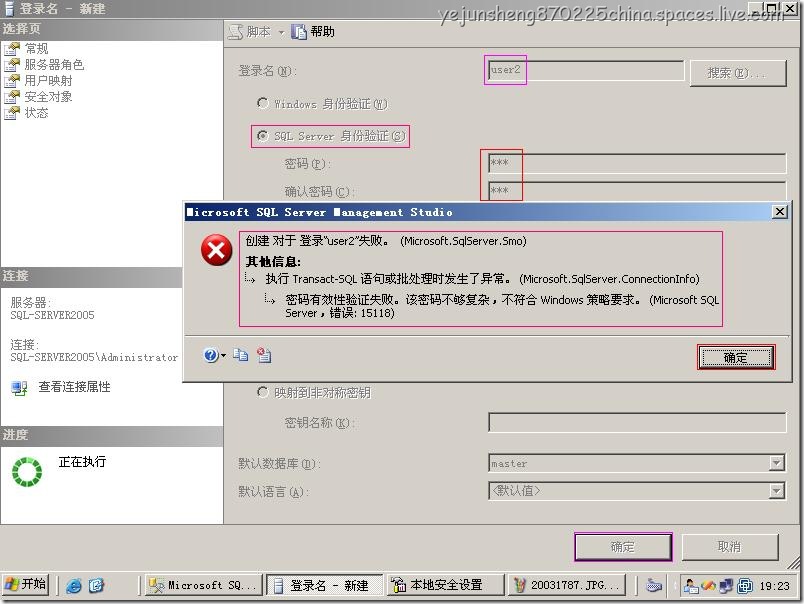The height and width of the screenshot is (604, 804).
Task: Switch to 登录名 - 新建 taskbar item
Action: coord(325,585)
